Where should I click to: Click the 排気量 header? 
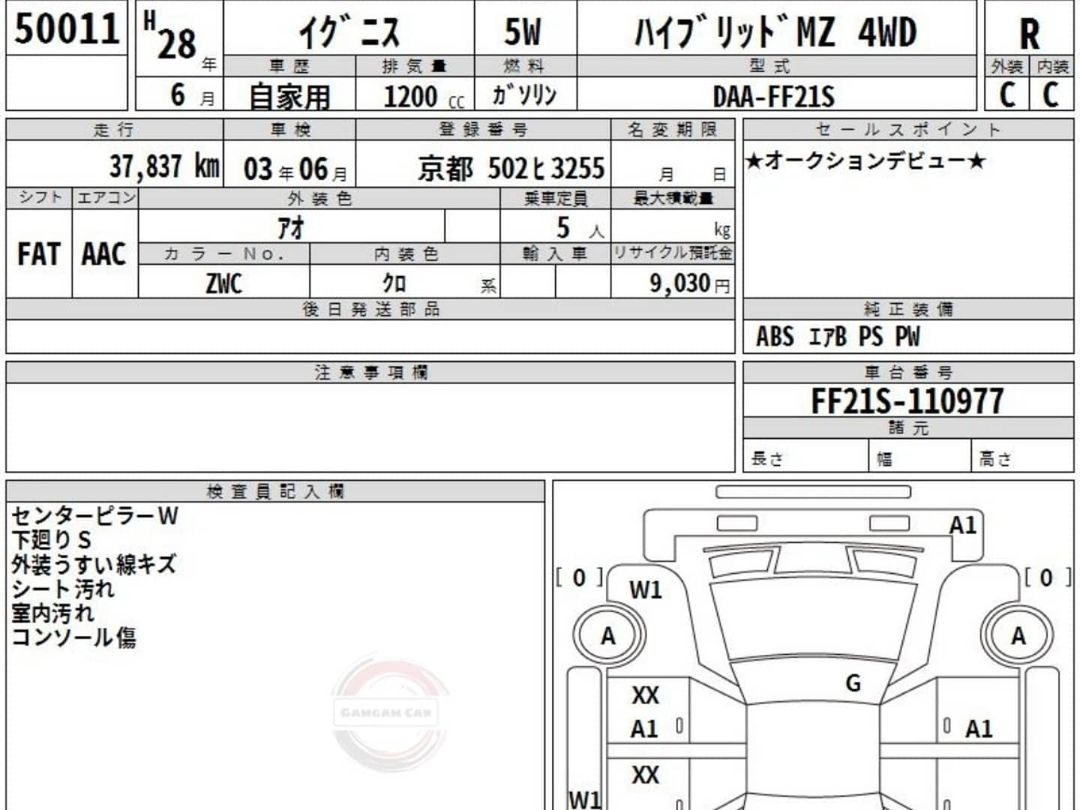[x=414, y=67]
